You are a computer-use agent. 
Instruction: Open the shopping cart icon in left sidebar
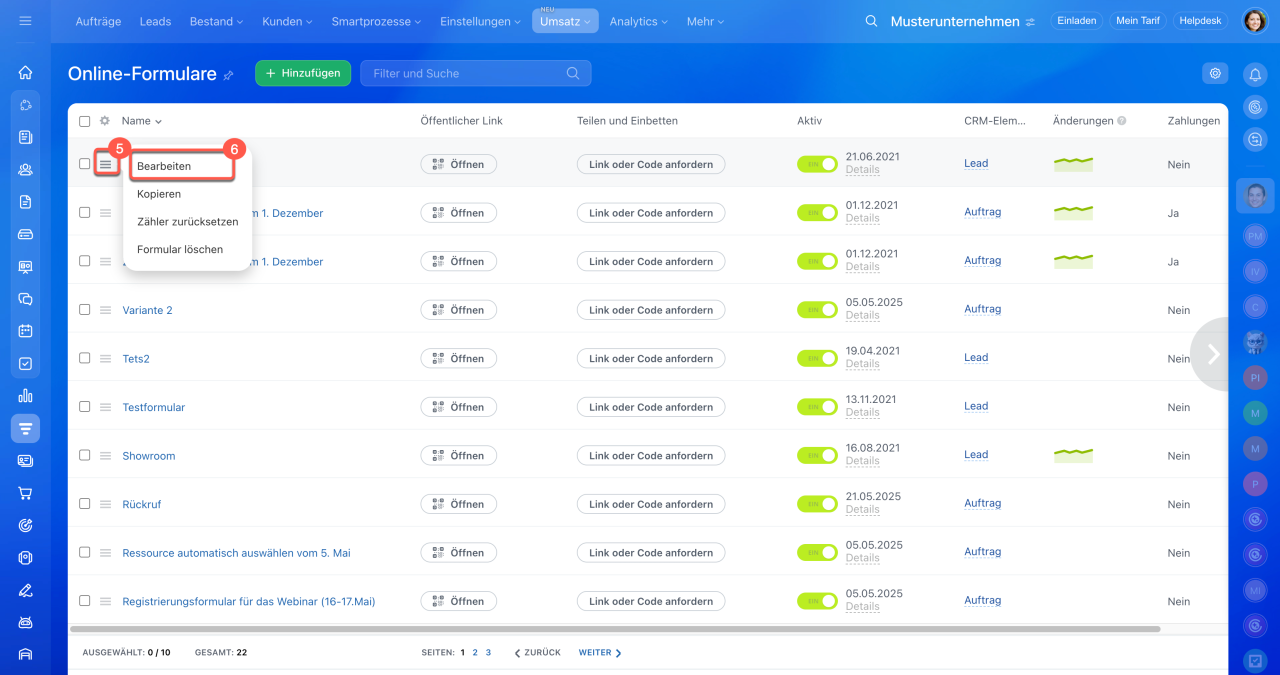point(25,493)
